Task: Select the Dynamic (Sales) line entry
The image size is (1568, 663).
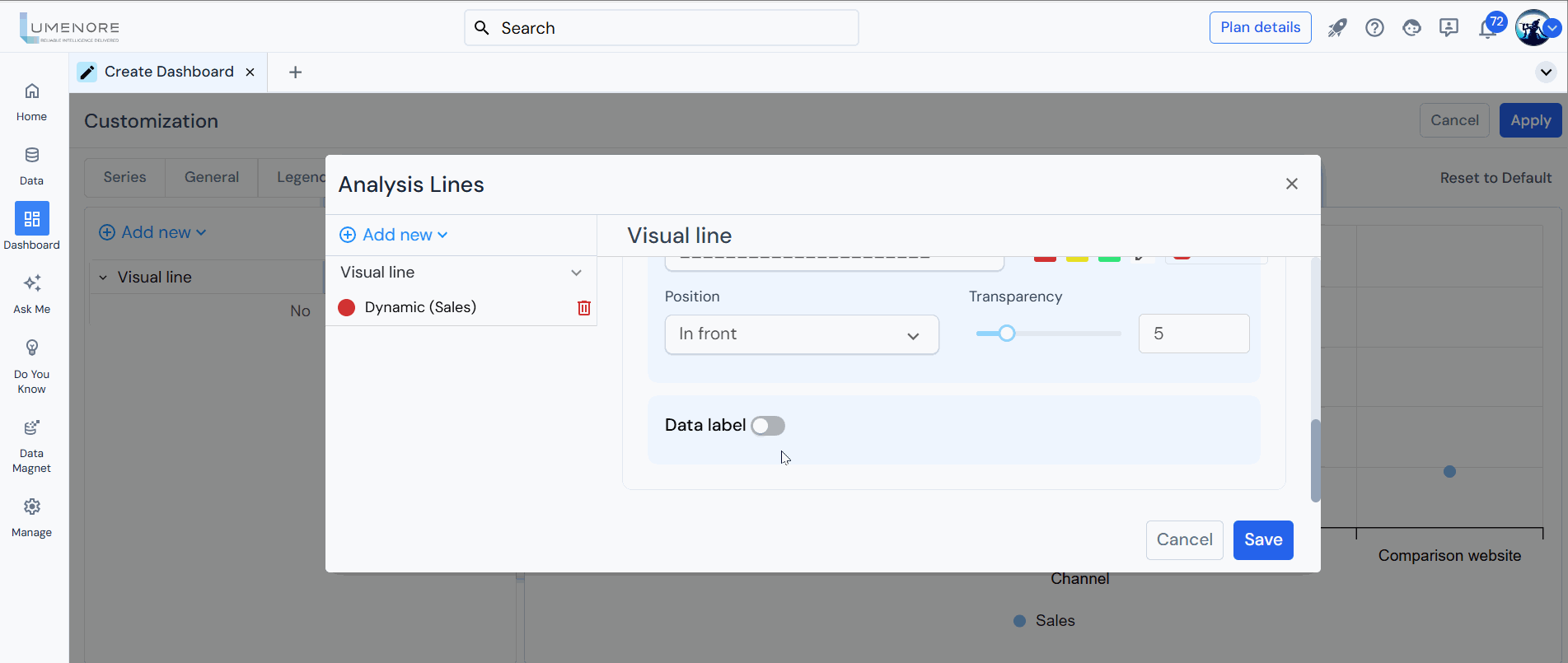Action: point(420,307)
